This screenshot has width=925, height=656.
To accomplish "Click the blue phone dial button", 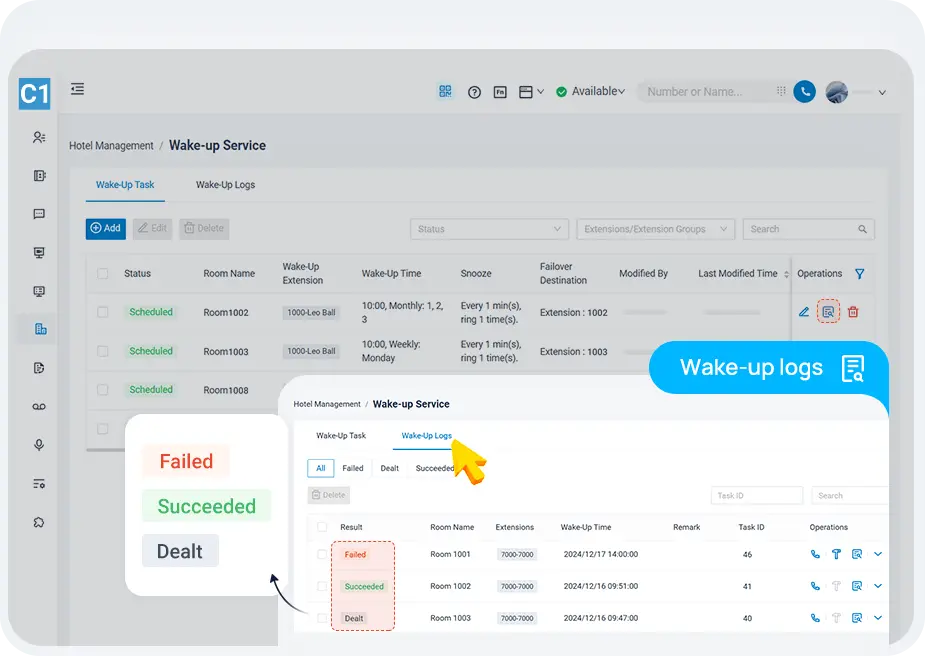I will point(804,92).
